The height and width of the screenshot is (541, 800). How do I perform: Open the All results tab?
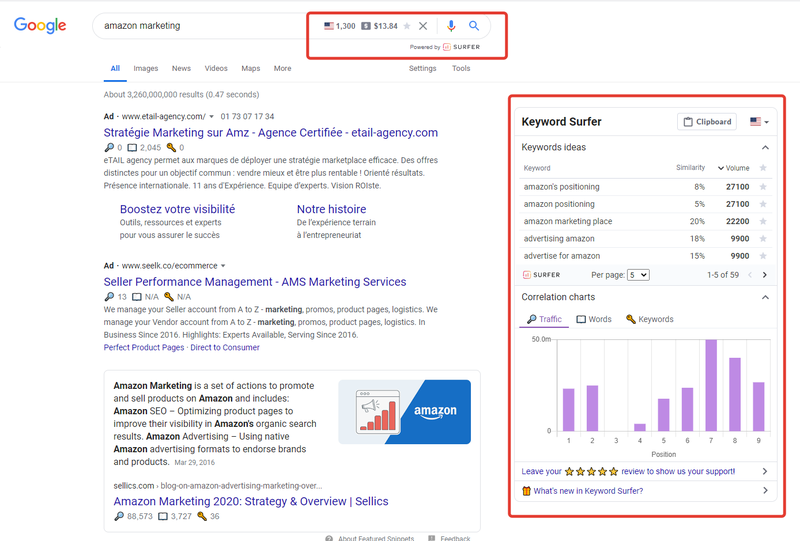coord(115,68)
